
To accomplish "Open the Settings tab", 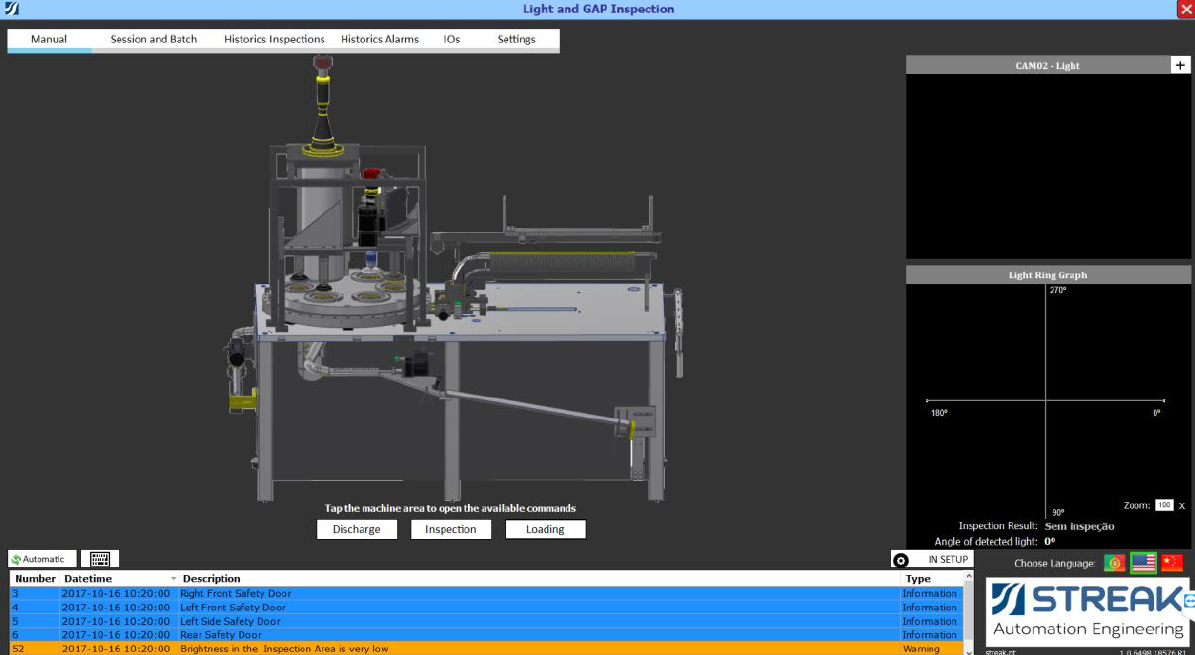I will (x=516, y=39).
